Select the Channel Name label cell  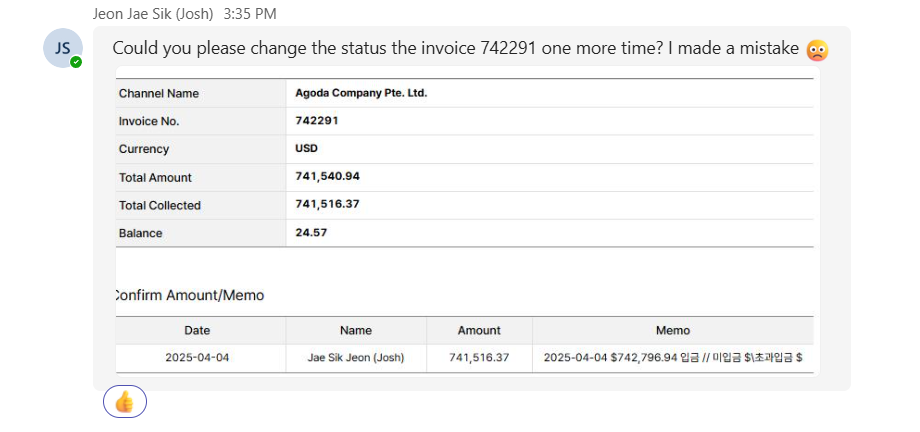click(x=159, y=93)
